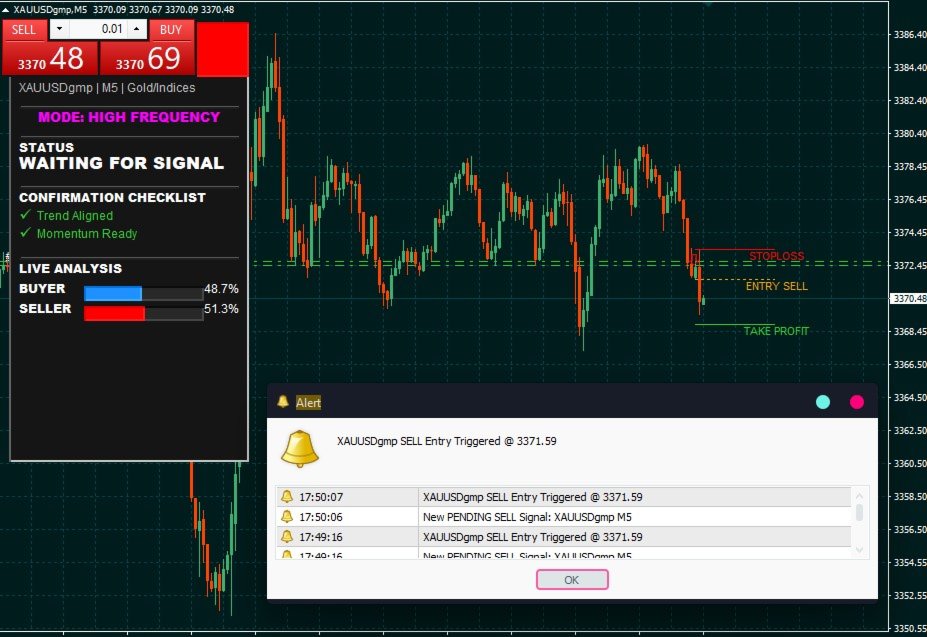Click the cyan circle in the Alert title bar

click(x=822, y=402)
